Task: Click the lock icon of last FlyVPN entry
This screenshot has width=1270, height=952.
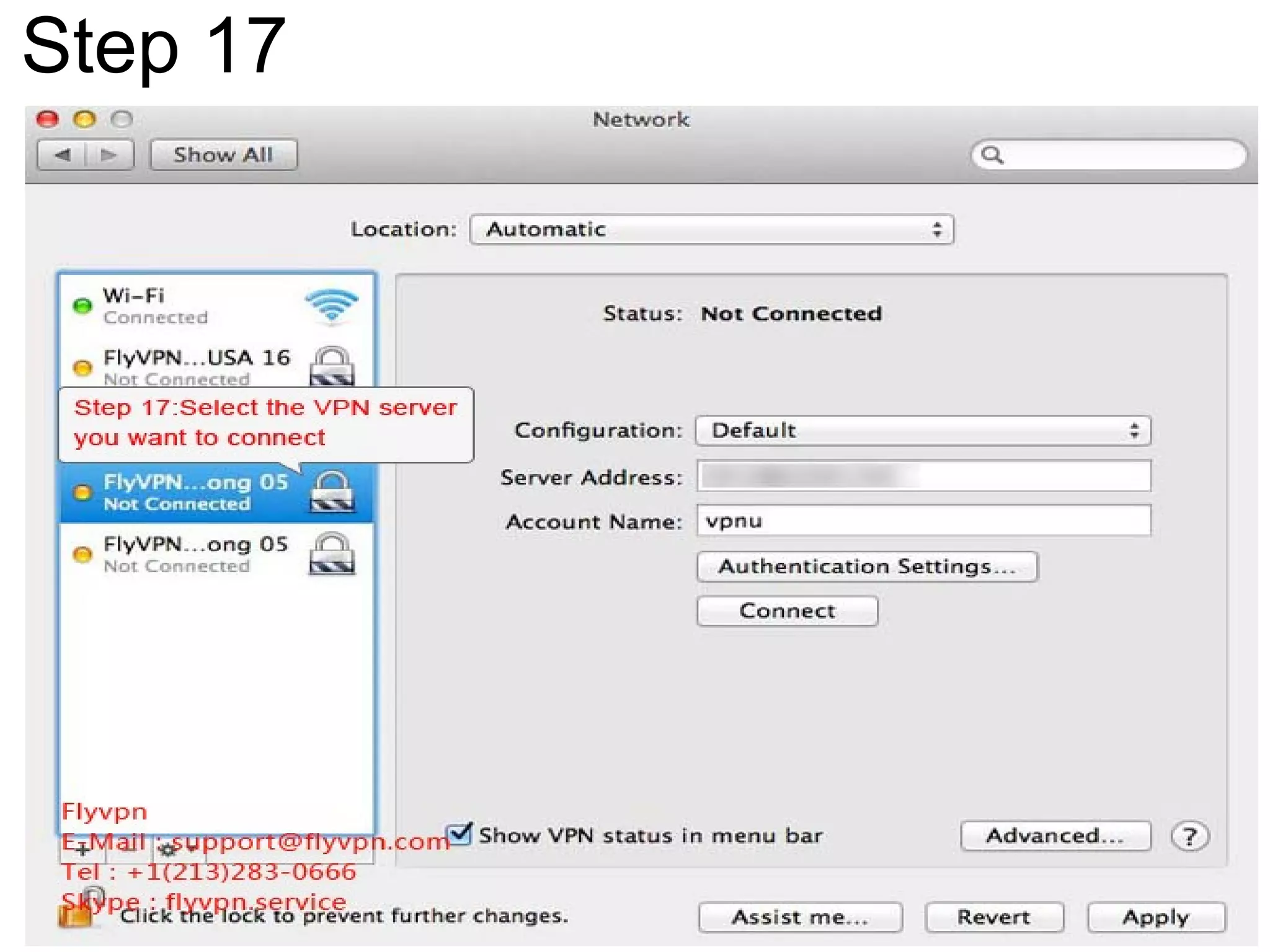Action: coord(332,553)
